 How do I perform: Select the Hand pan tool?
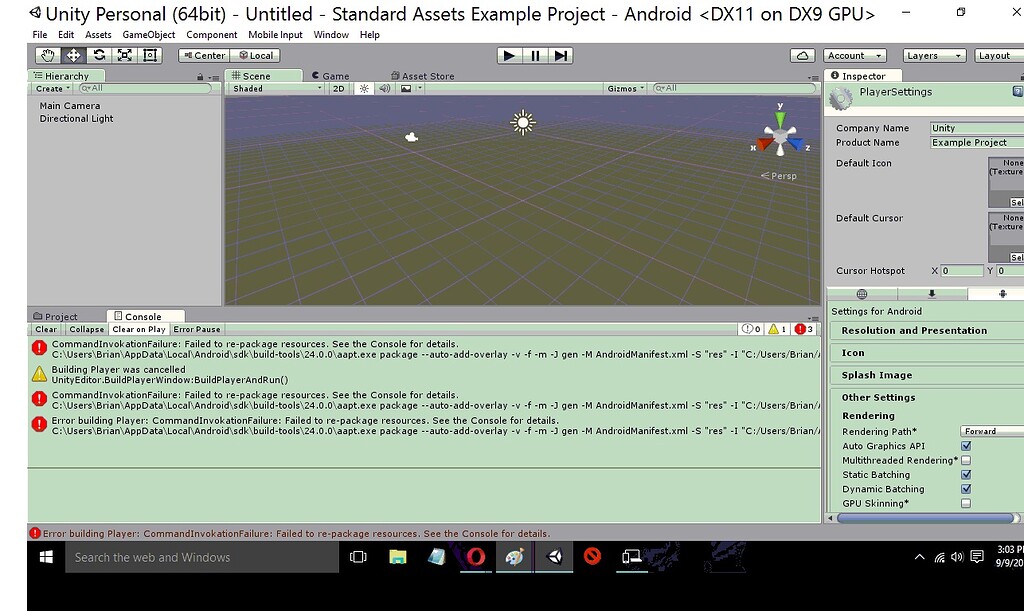pos(46,55)
